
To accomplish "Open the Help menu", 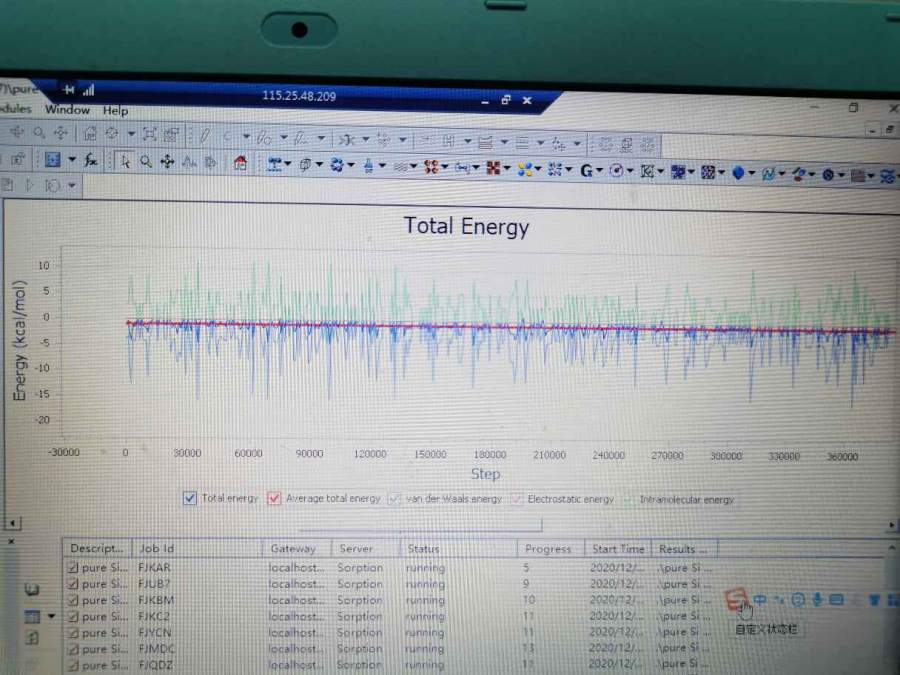I will tap(115, 111).
